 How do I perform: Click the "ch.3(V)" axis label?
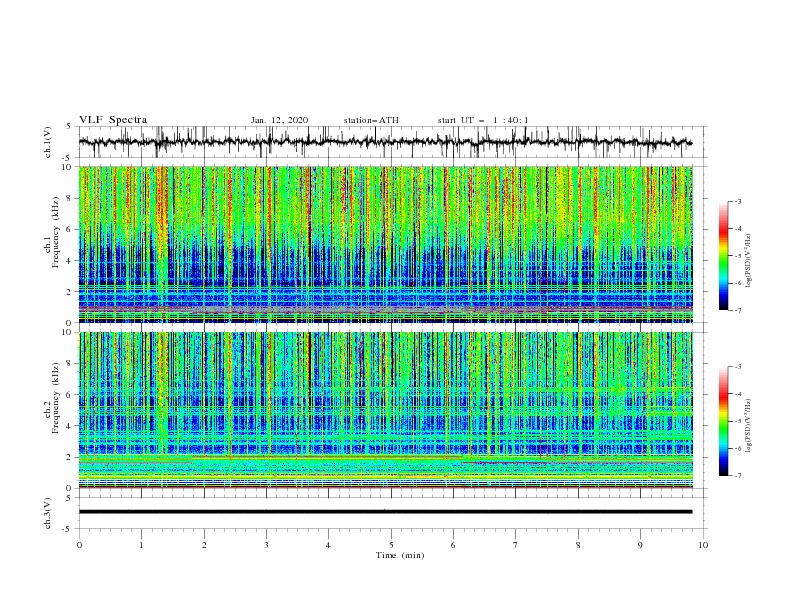point(48,513)
